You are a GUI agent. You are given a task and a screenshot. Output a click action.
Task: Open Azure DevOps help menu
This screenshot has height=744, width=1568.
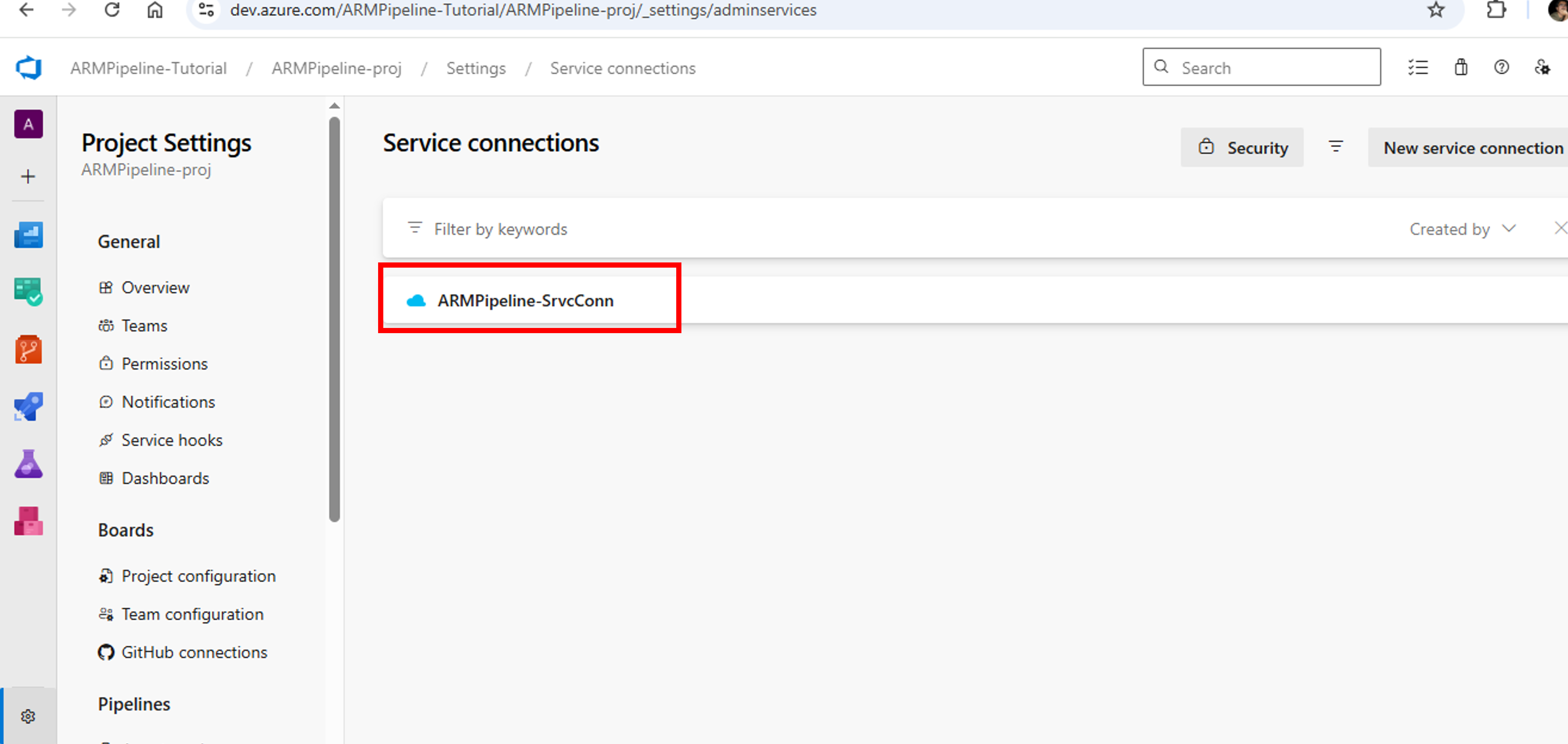[1501, 67]
